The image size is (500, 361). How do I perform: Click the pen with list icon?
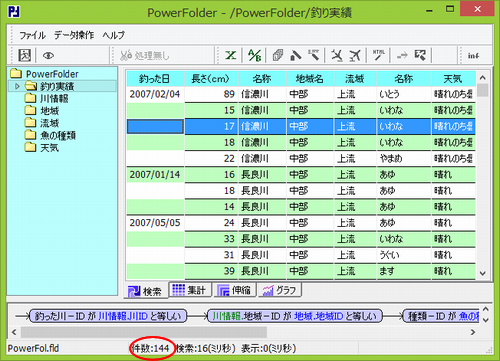tap(314, 55)
